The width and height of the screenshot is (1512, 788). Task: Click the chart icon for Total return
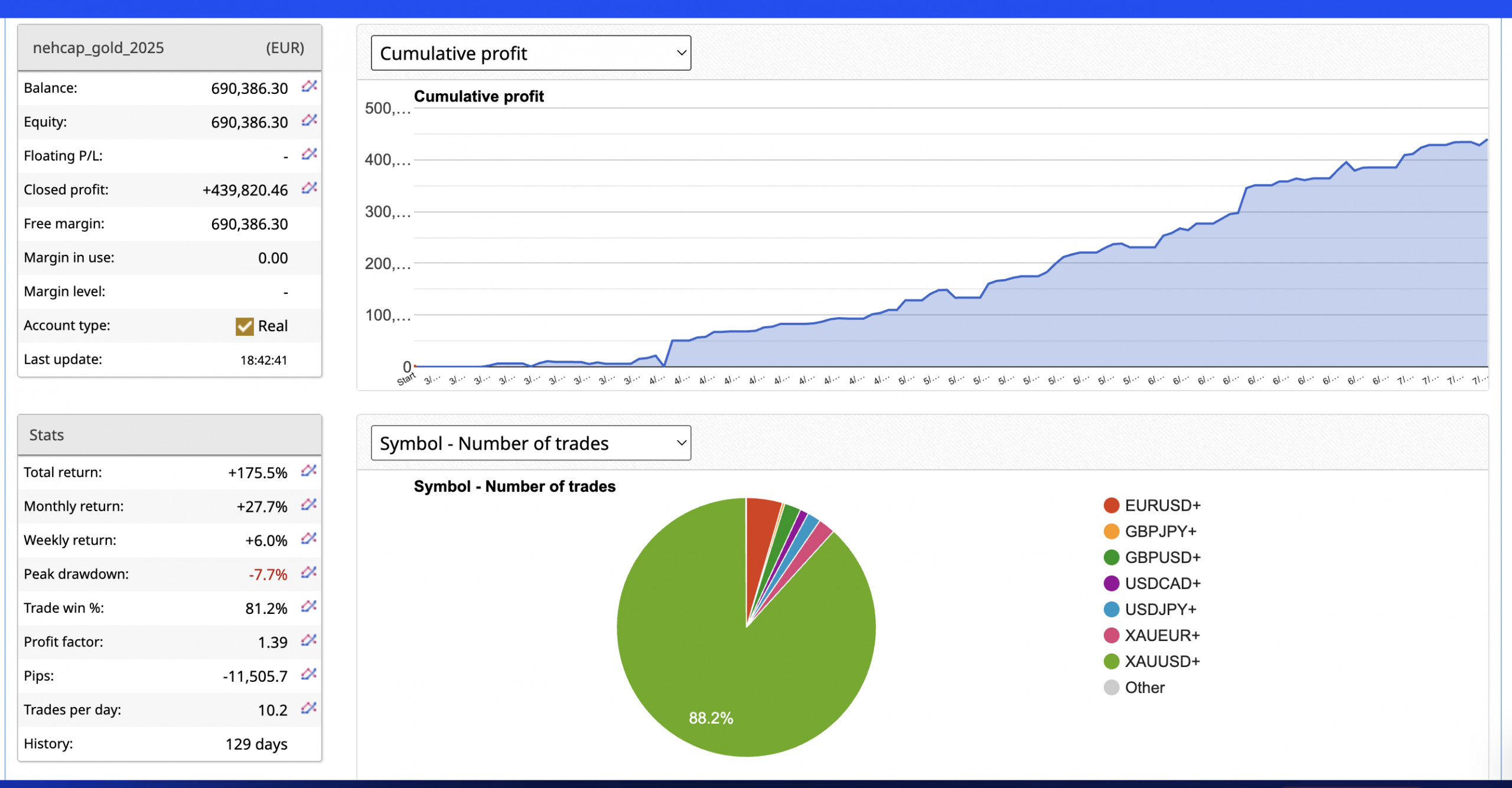[308, 471]
